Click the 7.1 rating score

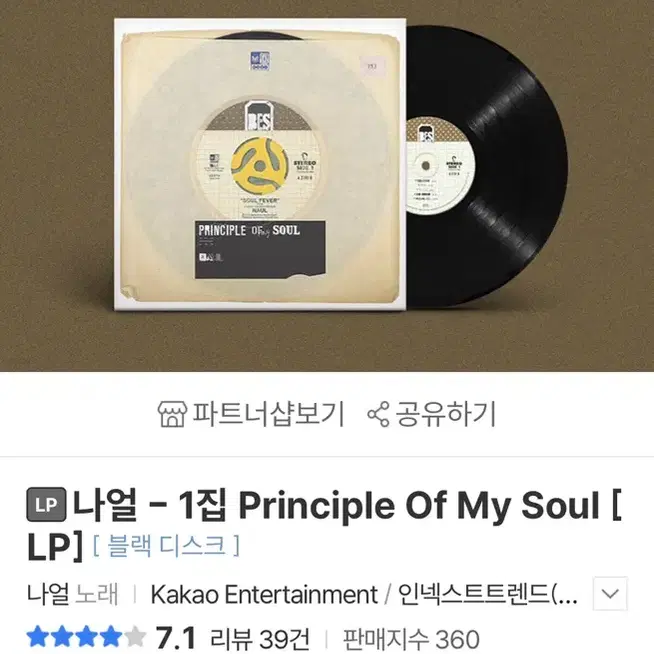176,639
